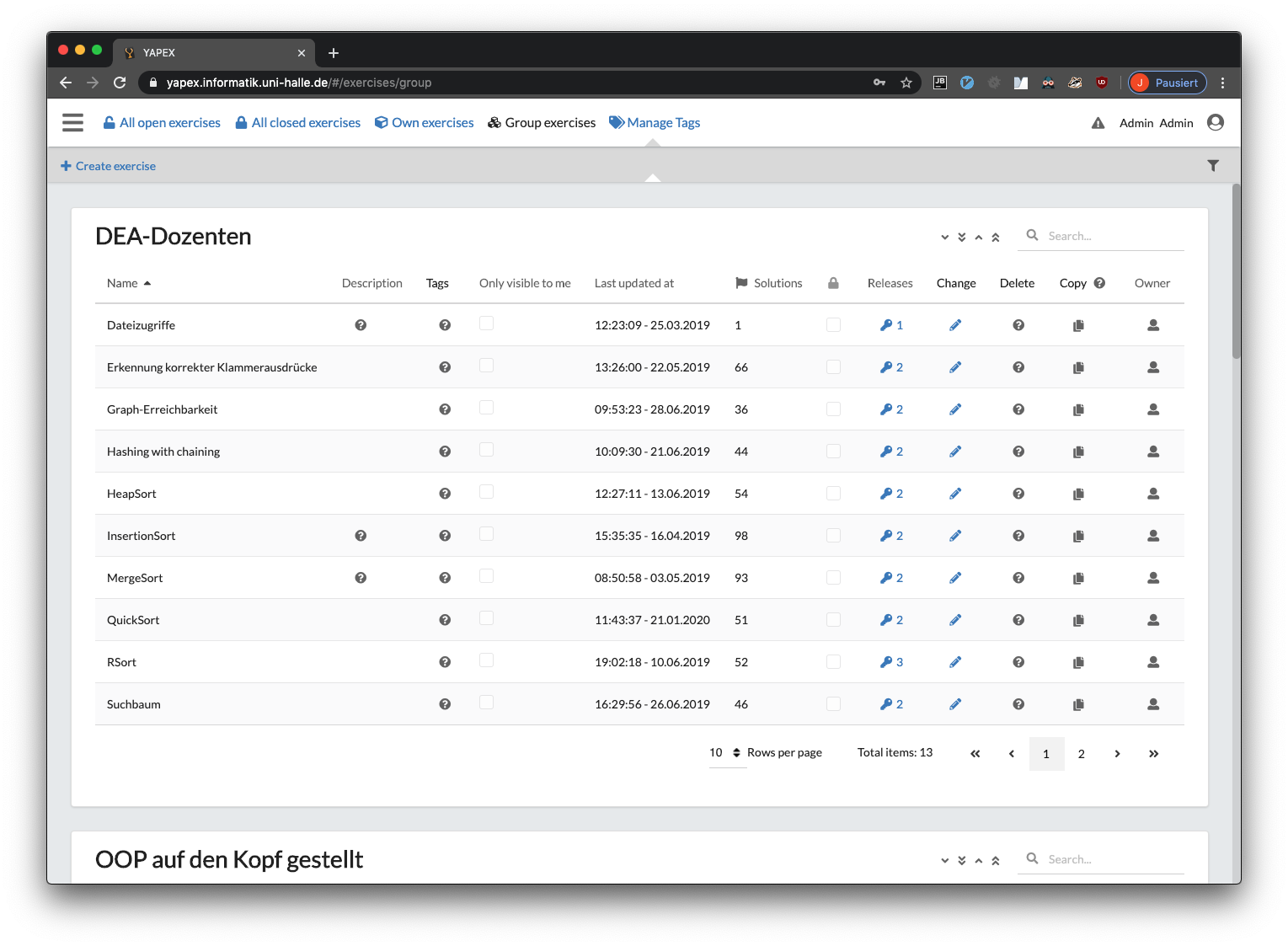Click delete icon for Graph-Erreichbarkeit

(1018, 409)
